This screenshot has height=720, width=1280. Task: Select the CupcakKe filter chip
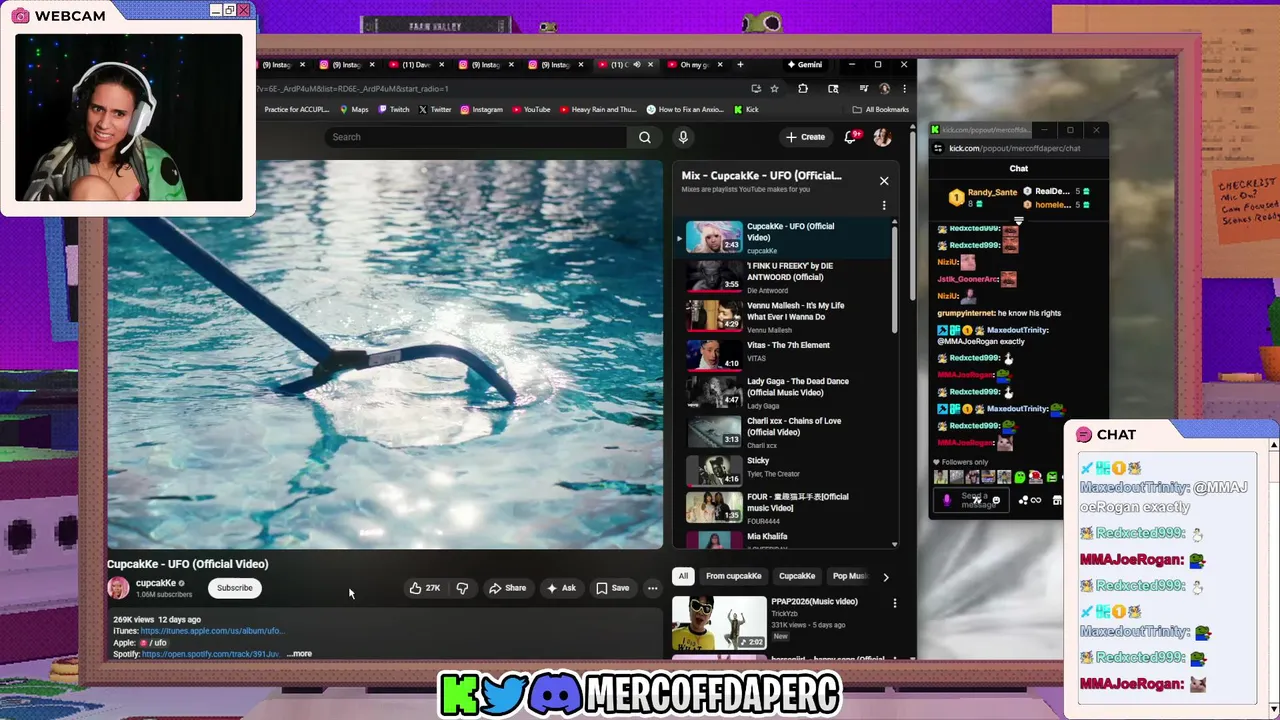797,576
